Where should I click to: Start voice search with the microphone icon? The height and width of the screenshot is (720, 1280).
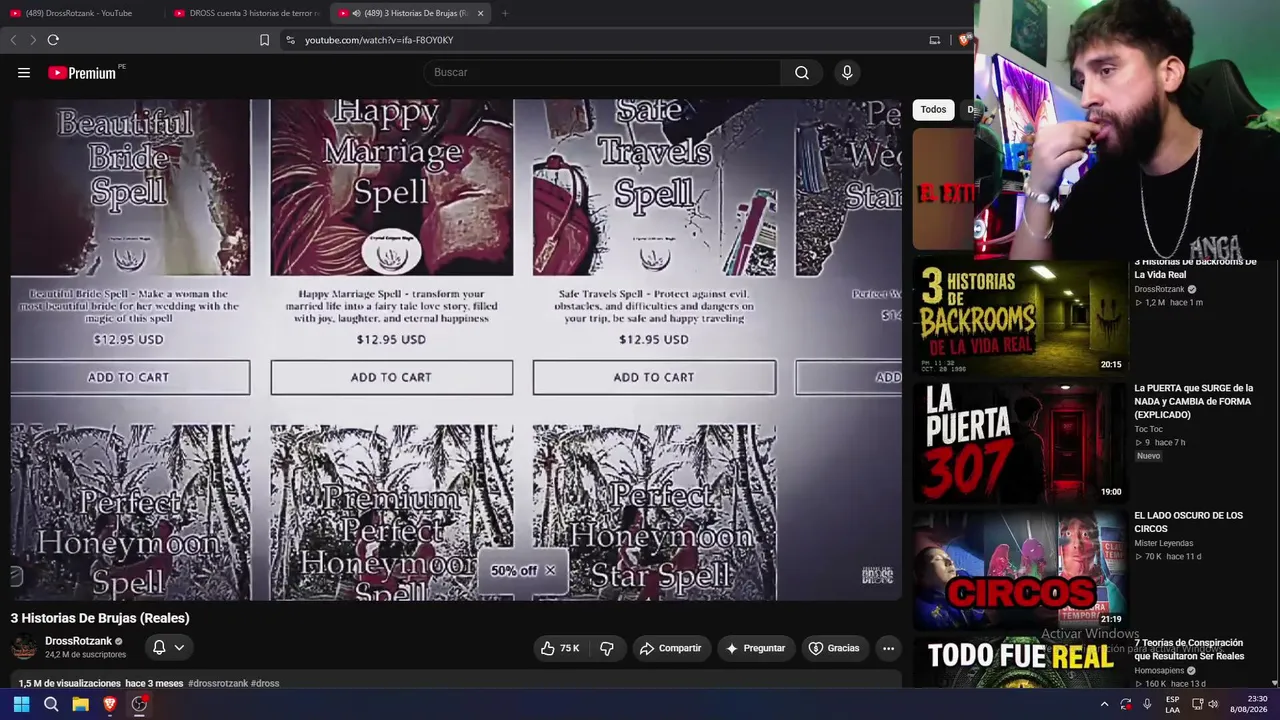(847, 72)
